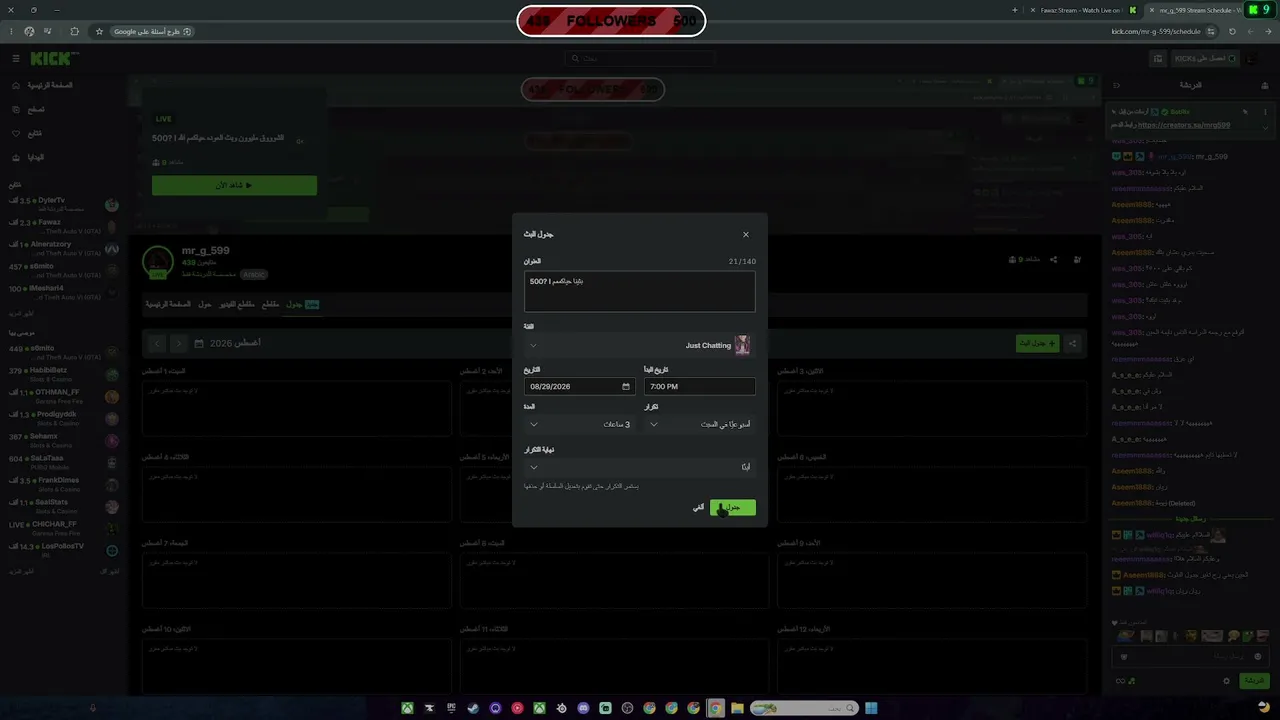1280x720 pixels.
Task: Click the chat message input box
Action: (1190, 656)
